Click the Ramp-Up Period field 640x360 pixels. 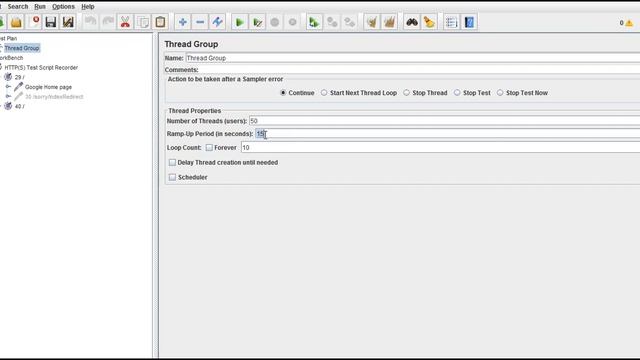[x=447, y=133]
